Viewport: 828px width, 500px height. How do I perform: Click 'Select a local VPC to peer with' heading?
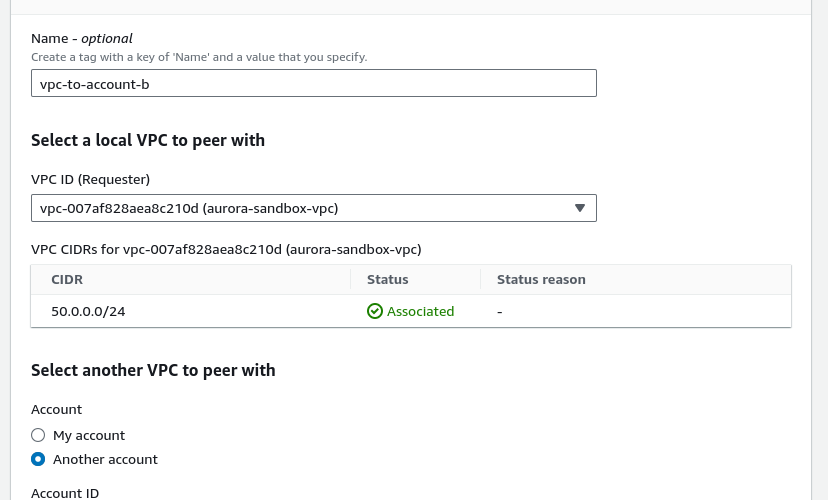pos(148,140)
